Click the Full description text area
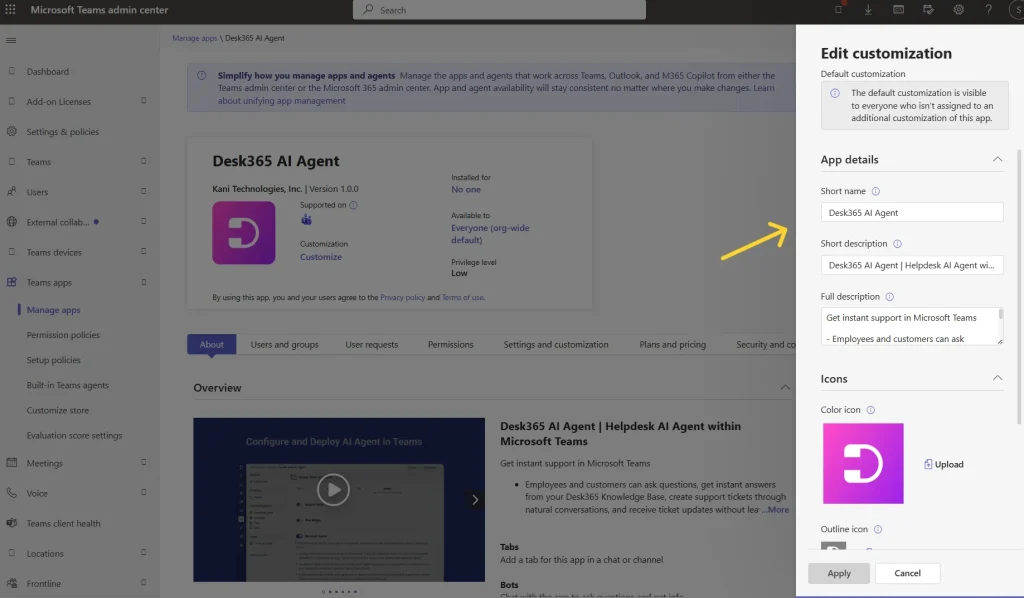This screenshot has height=598, width=1024. coord(912,326)
